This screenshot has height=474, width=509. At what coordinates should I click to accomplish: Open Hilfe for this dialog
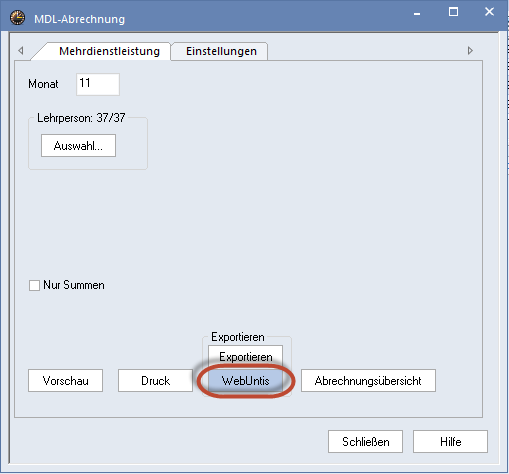[x=450, y=442]
